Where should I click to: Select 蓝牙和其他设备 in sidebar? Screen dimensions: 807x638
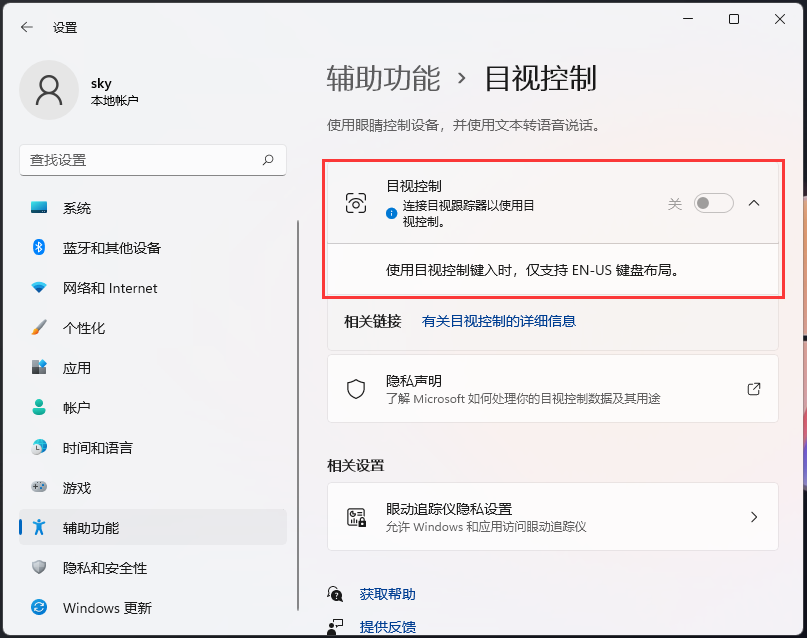tap(111, 248)
